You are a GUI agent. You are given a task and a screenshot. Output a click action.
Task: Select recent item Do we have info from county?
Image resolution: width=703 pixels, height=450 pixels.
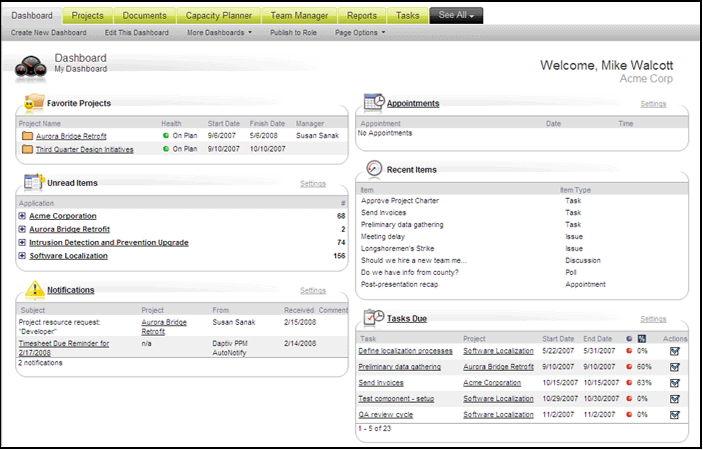click(x=410, y=272)
